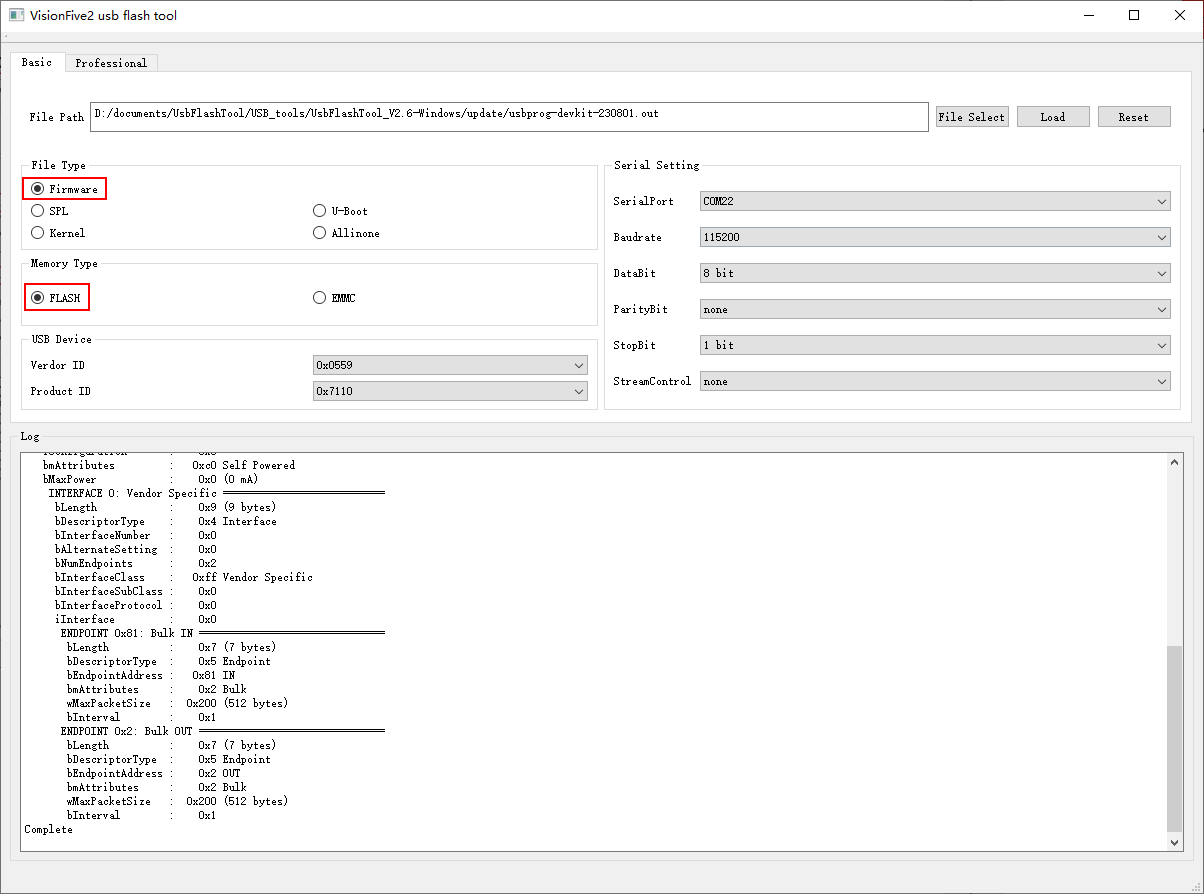1204x894 pixels.
Task: Minimize the VisionFive2 usb flash tool window
Action: tap(1088, 15)
